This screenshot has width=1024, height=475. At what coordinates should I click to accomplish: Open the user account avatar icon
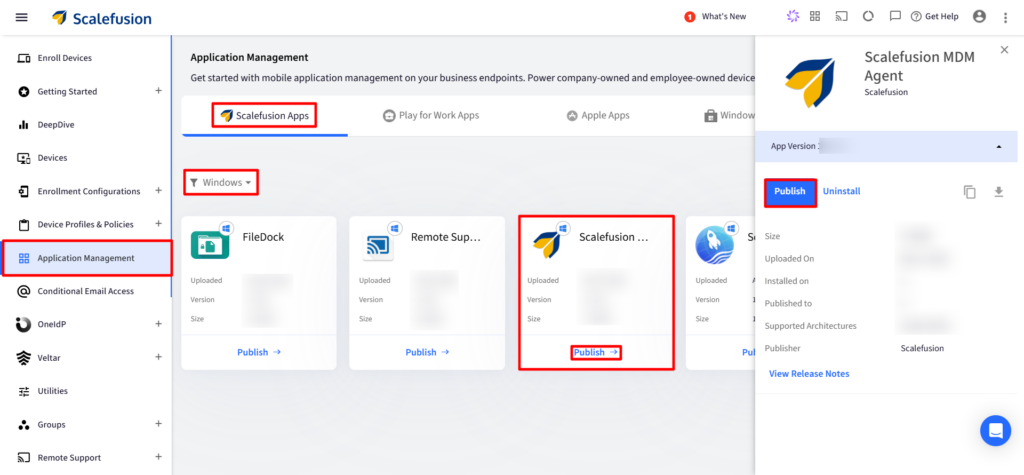pyautogui.click(x=979, y=16)
